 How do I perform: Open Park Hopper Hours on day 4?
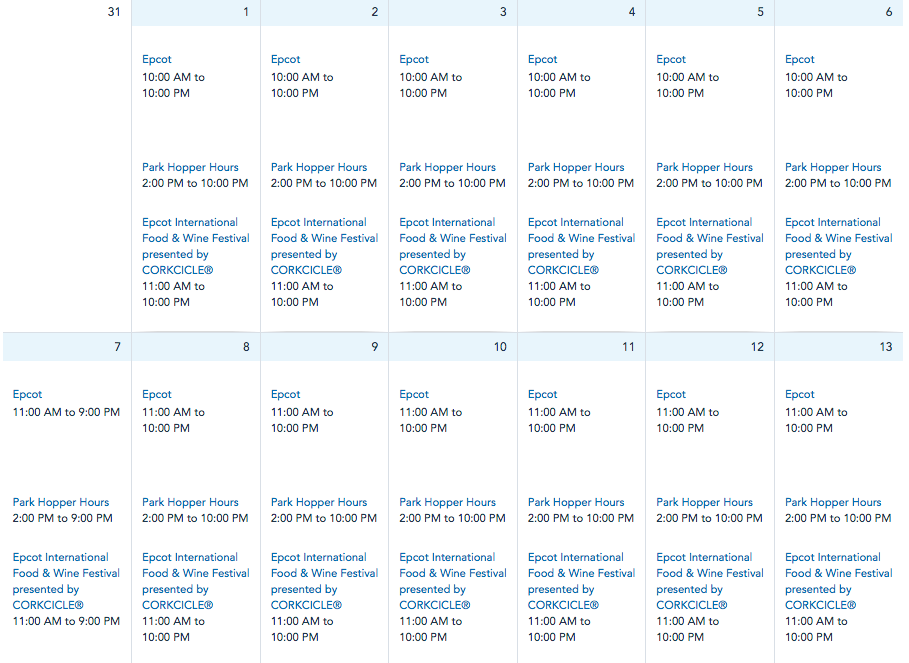click(x=576, y=167)
